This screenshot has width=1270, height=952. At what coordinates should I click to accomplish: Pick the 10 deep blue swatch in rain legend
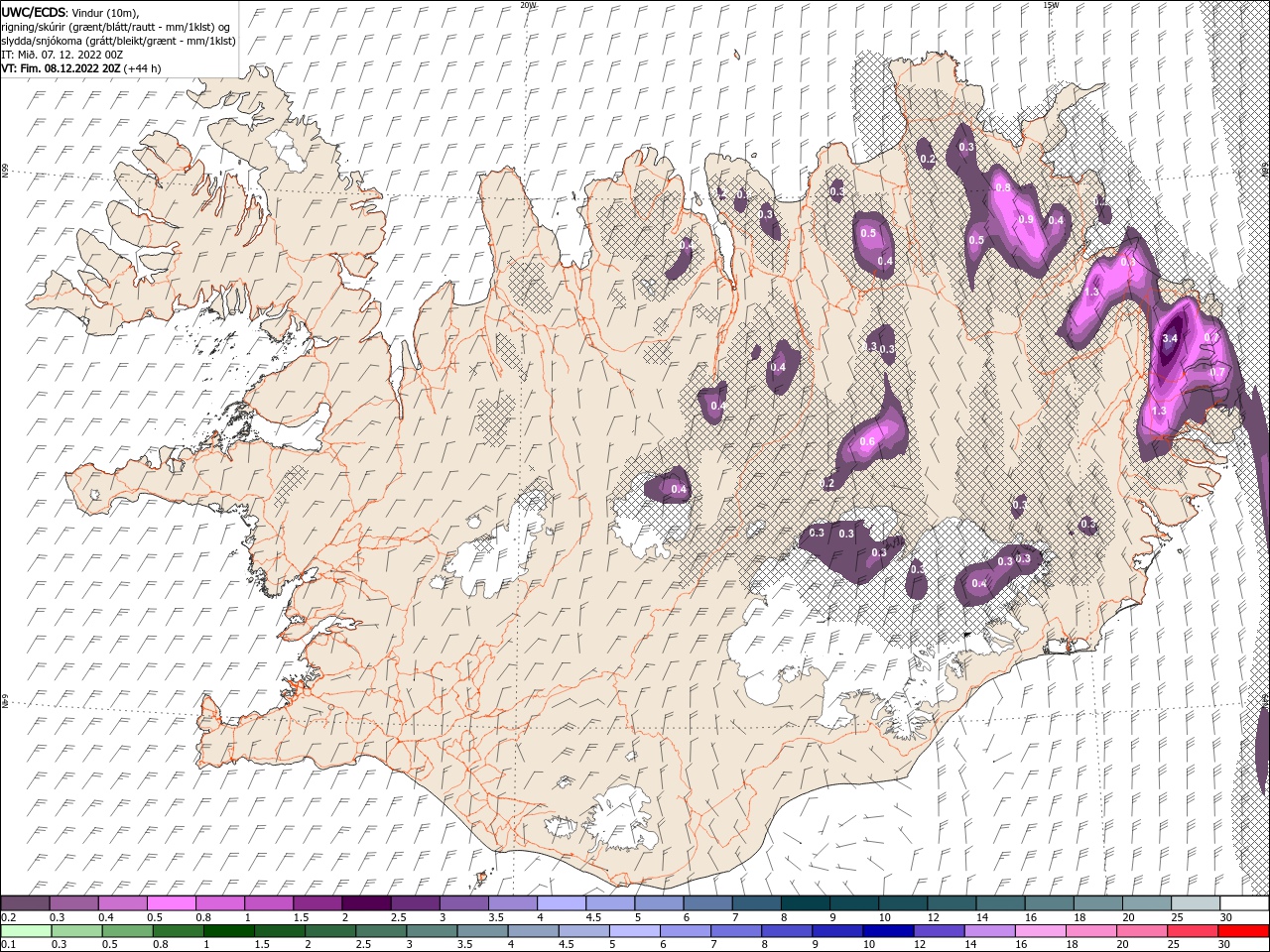coord(888,931)
